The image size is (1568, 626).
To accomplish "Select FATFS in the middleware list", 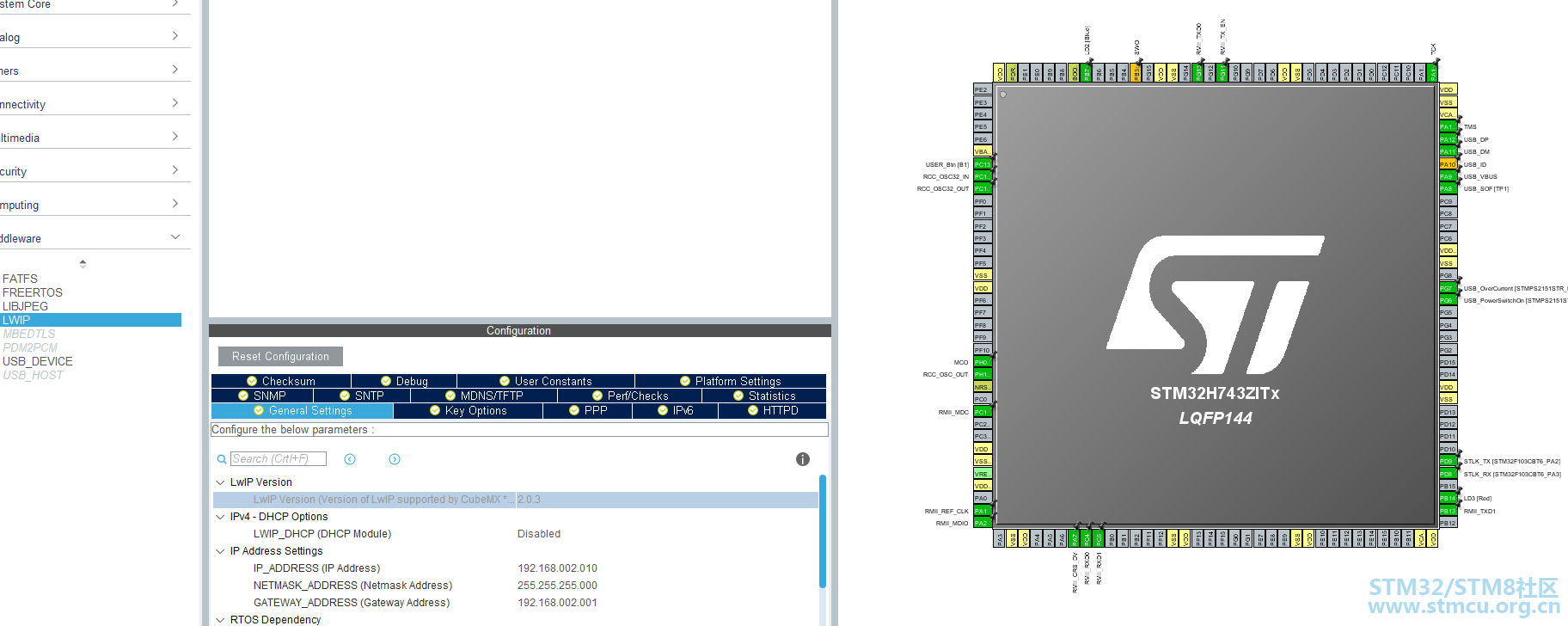I will coord(21,279).
